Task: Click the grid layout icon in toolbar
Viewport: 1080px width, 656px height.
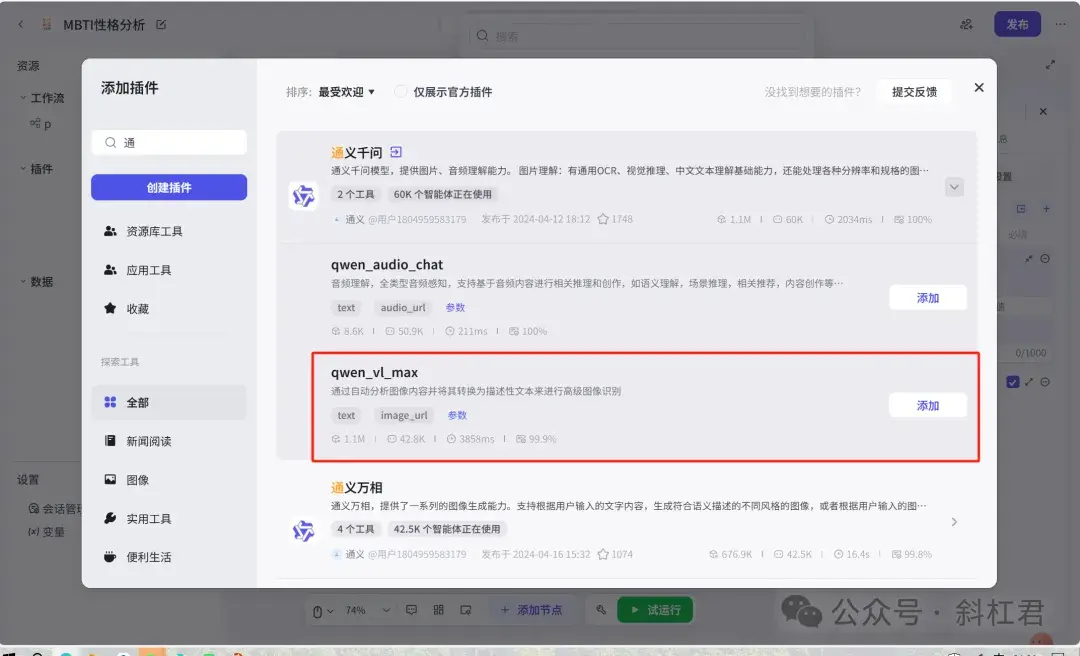Action: tap(438, 610)
